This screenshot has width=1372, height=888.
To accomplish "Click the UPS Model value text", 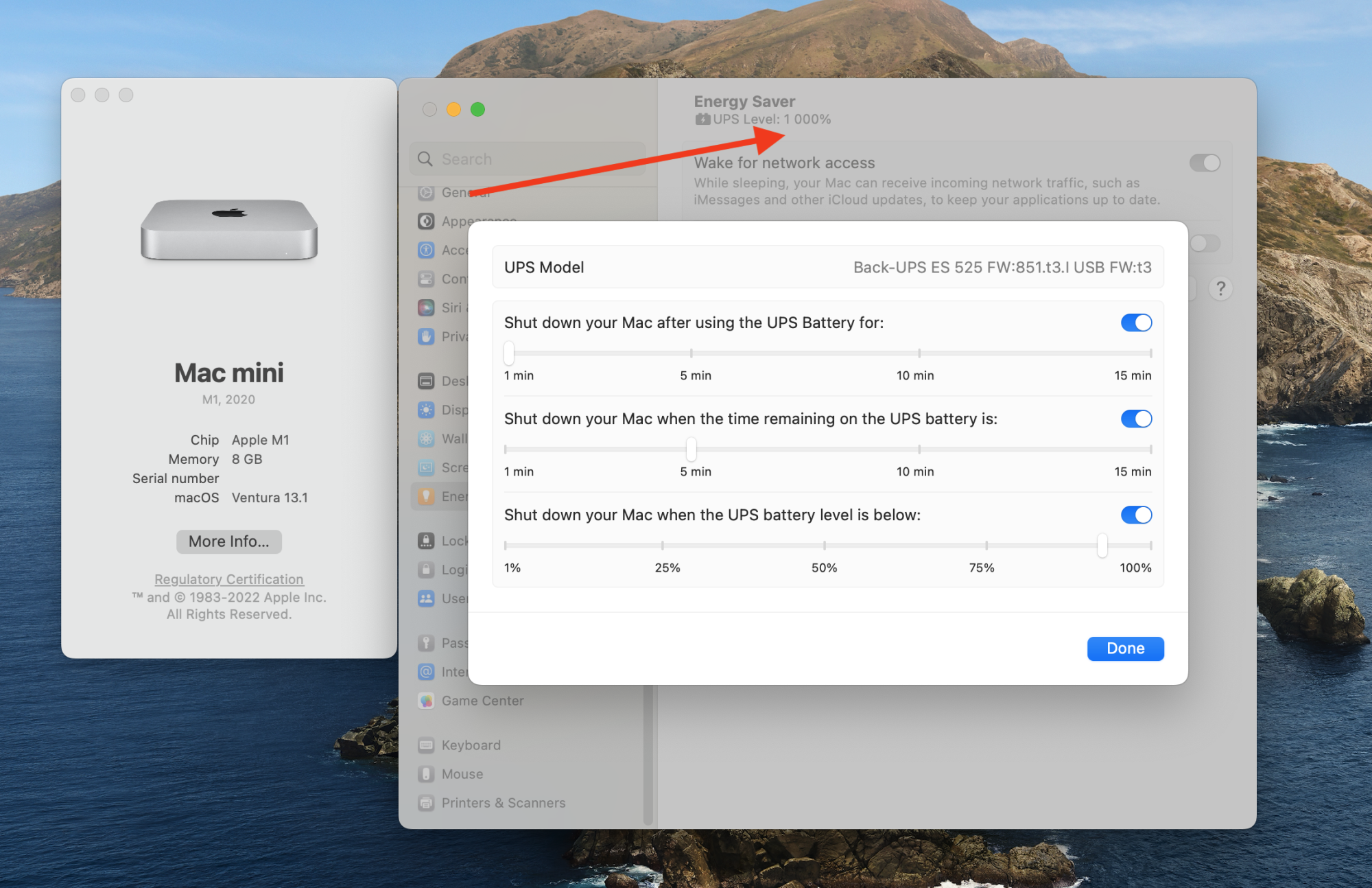I will pyautogui.click(x=1002, y=268).
